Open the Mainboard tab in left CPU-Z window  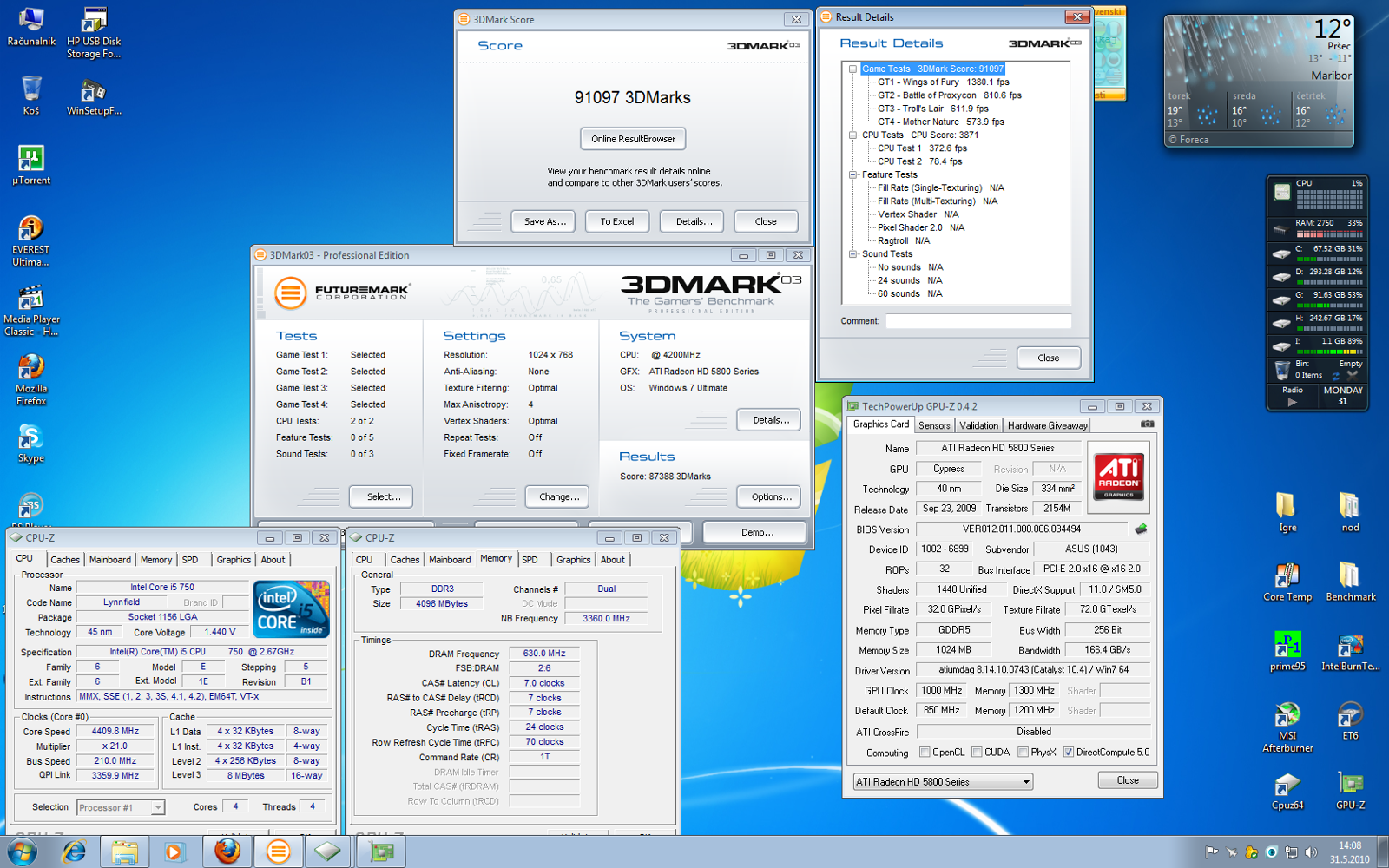click(x=110, y=560)
